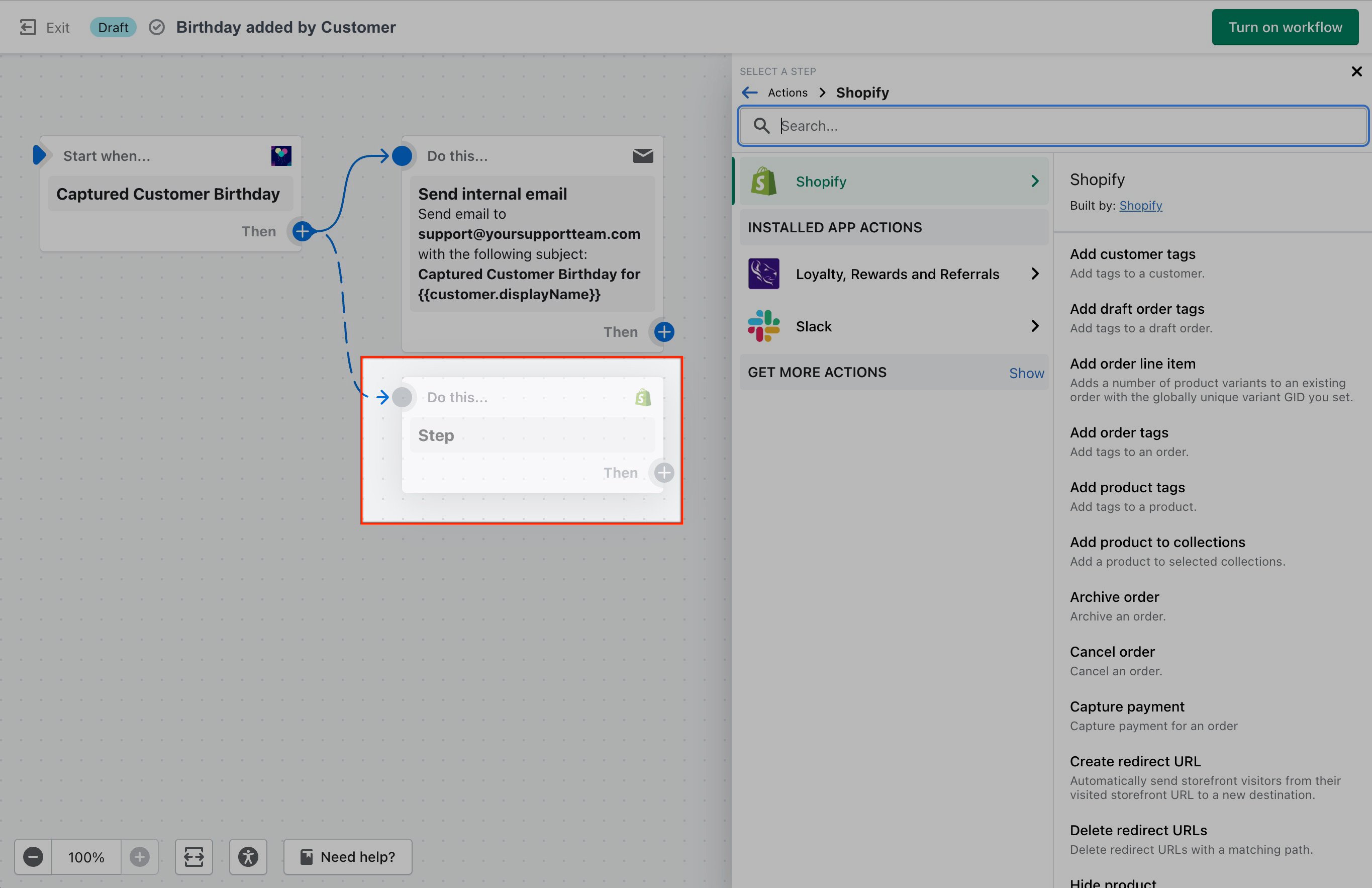Zoom in with the plus button
Image resolution: width=1372 pixels, height=888 pixels.
139,857
